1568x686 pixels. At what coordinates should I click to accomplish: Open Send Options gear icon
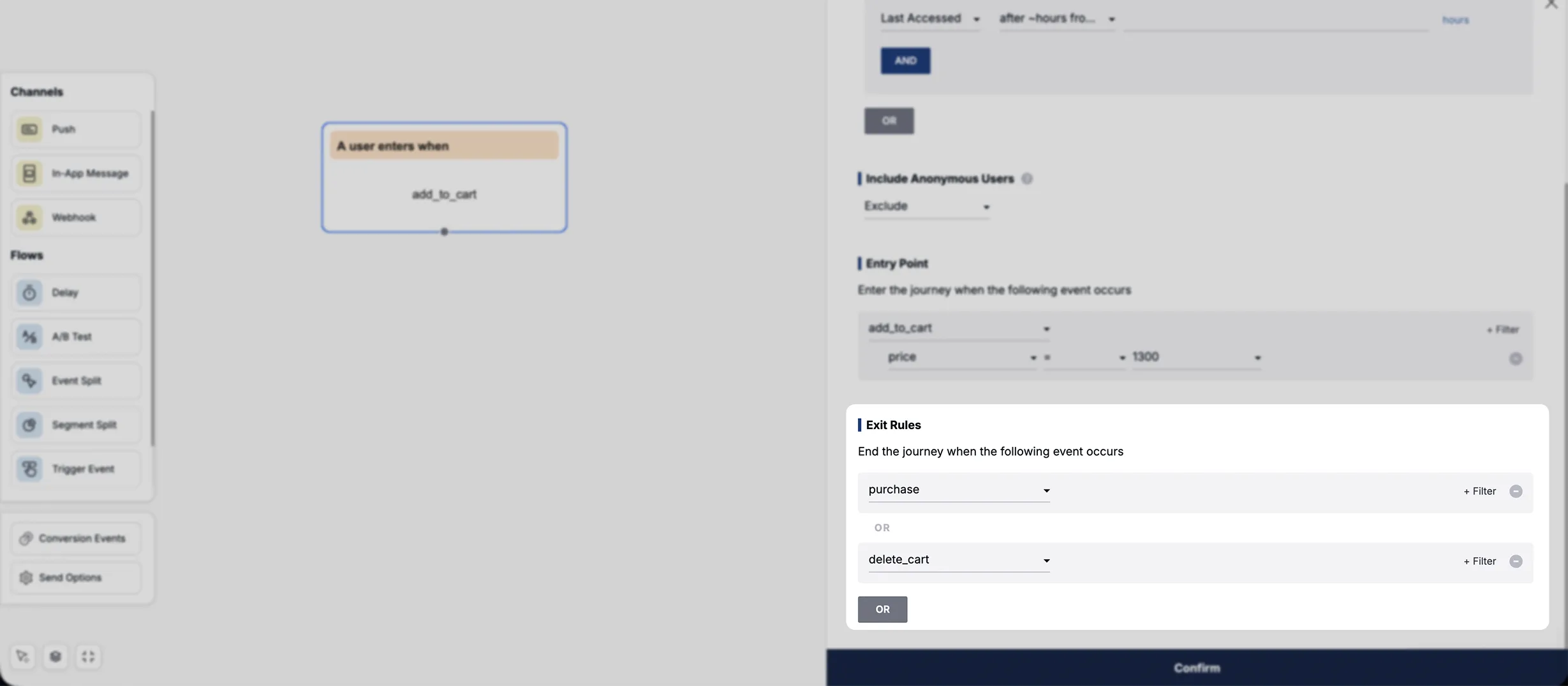pyautogui.click(x=26, y=578)
